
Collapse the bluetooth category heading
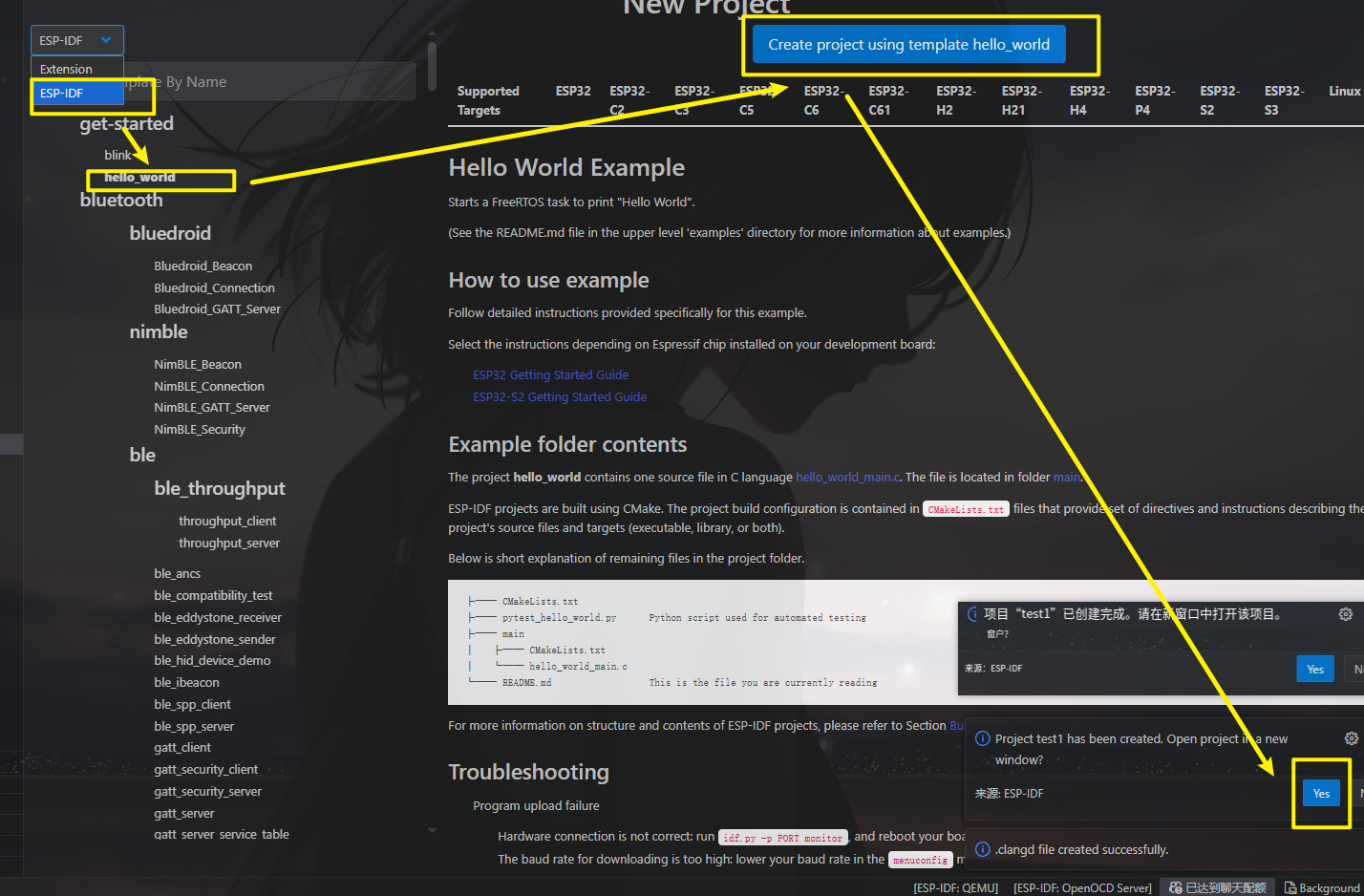121,200
